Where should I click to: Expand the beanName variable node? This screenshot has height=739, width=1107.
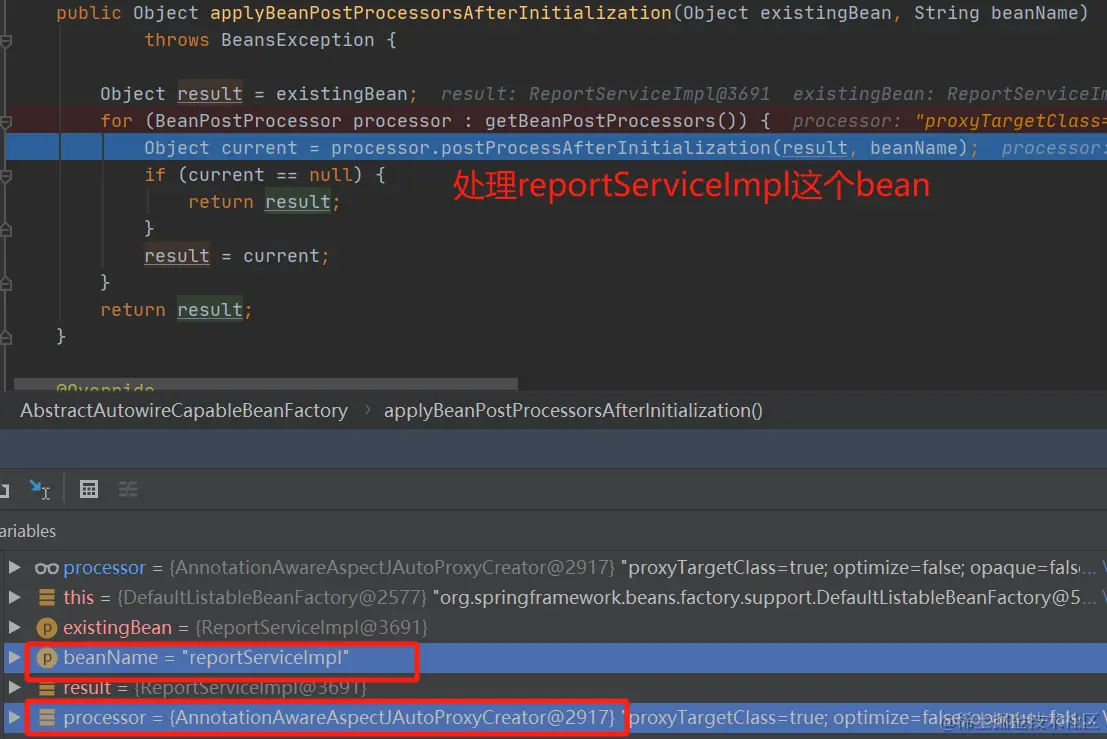pyautogui.click(x=14, y=658)
